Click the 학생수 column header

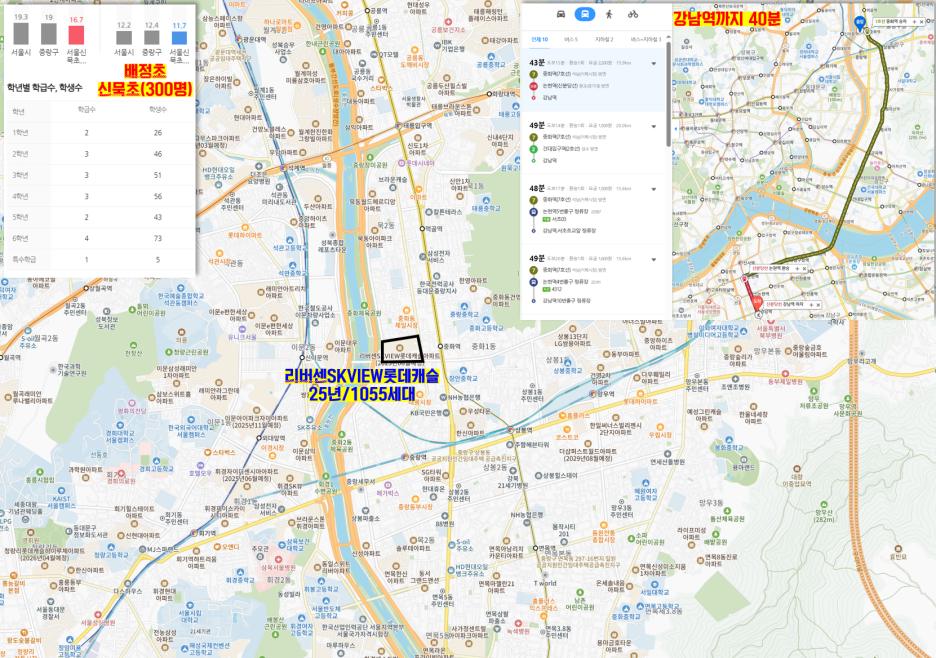click(158, 110)
